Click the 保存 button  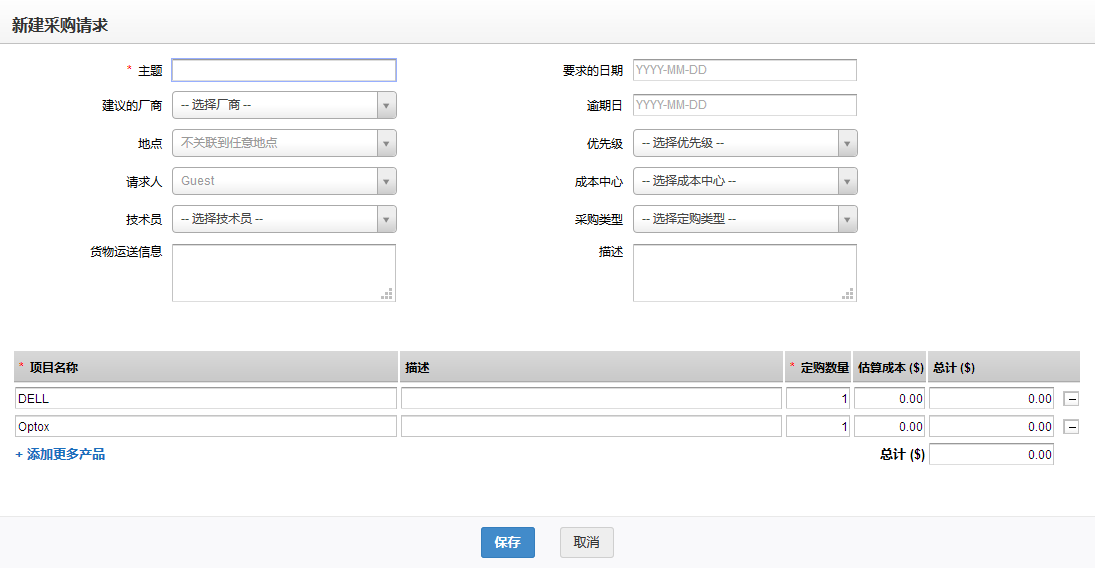[507, 542]
